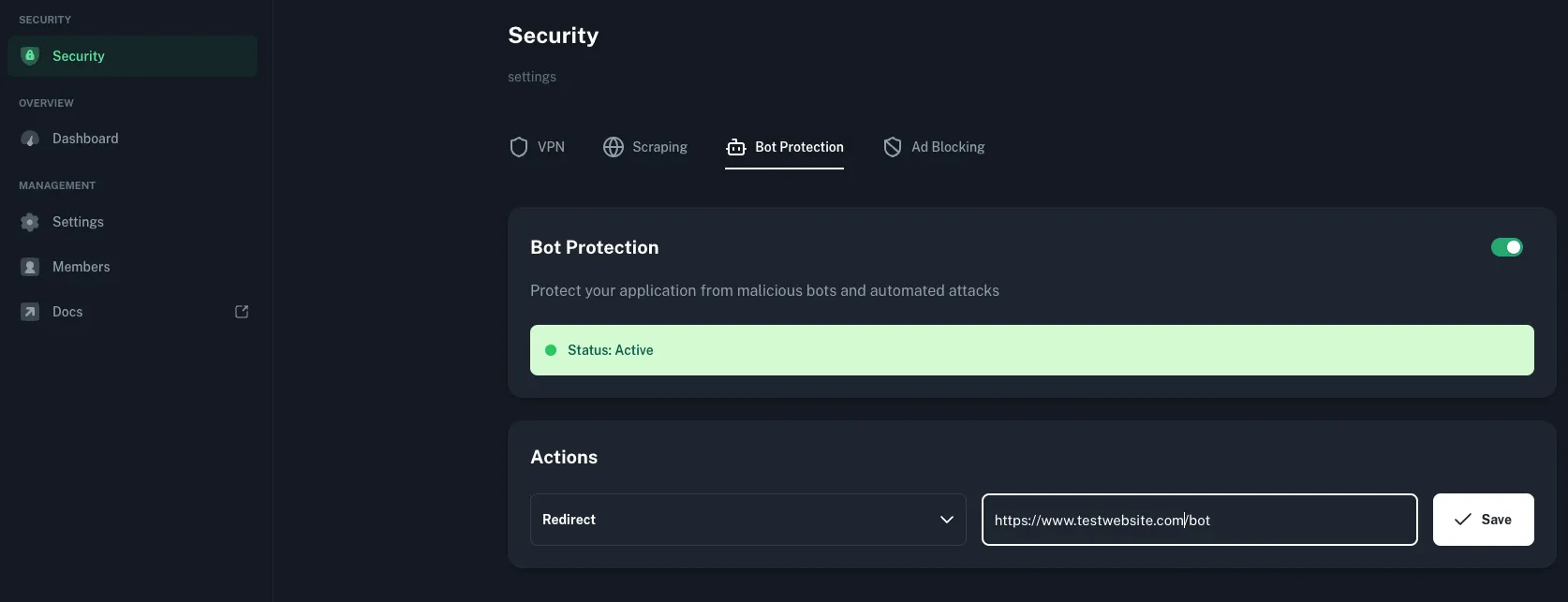Click the VPN shield icon
The image size is (1568, 602).
point(519,147)
